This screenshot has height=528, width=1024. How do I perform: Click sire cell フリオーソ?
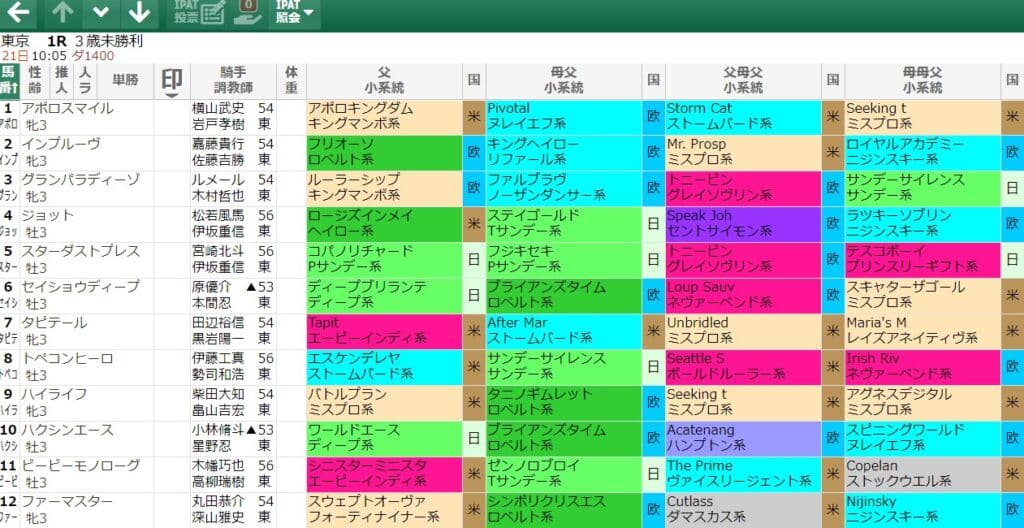point(385,152)
